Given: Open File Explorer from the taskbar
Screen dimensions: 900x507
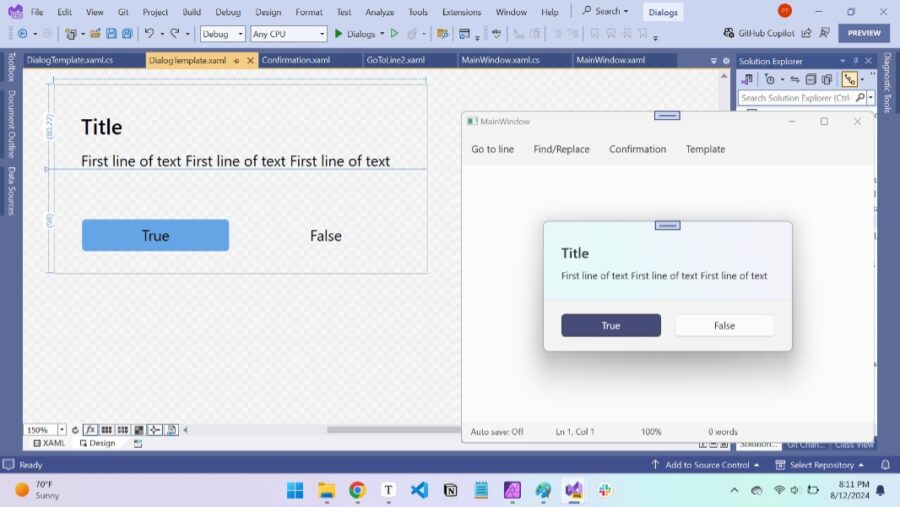Looking at the screenshot, I should point(326,490).
